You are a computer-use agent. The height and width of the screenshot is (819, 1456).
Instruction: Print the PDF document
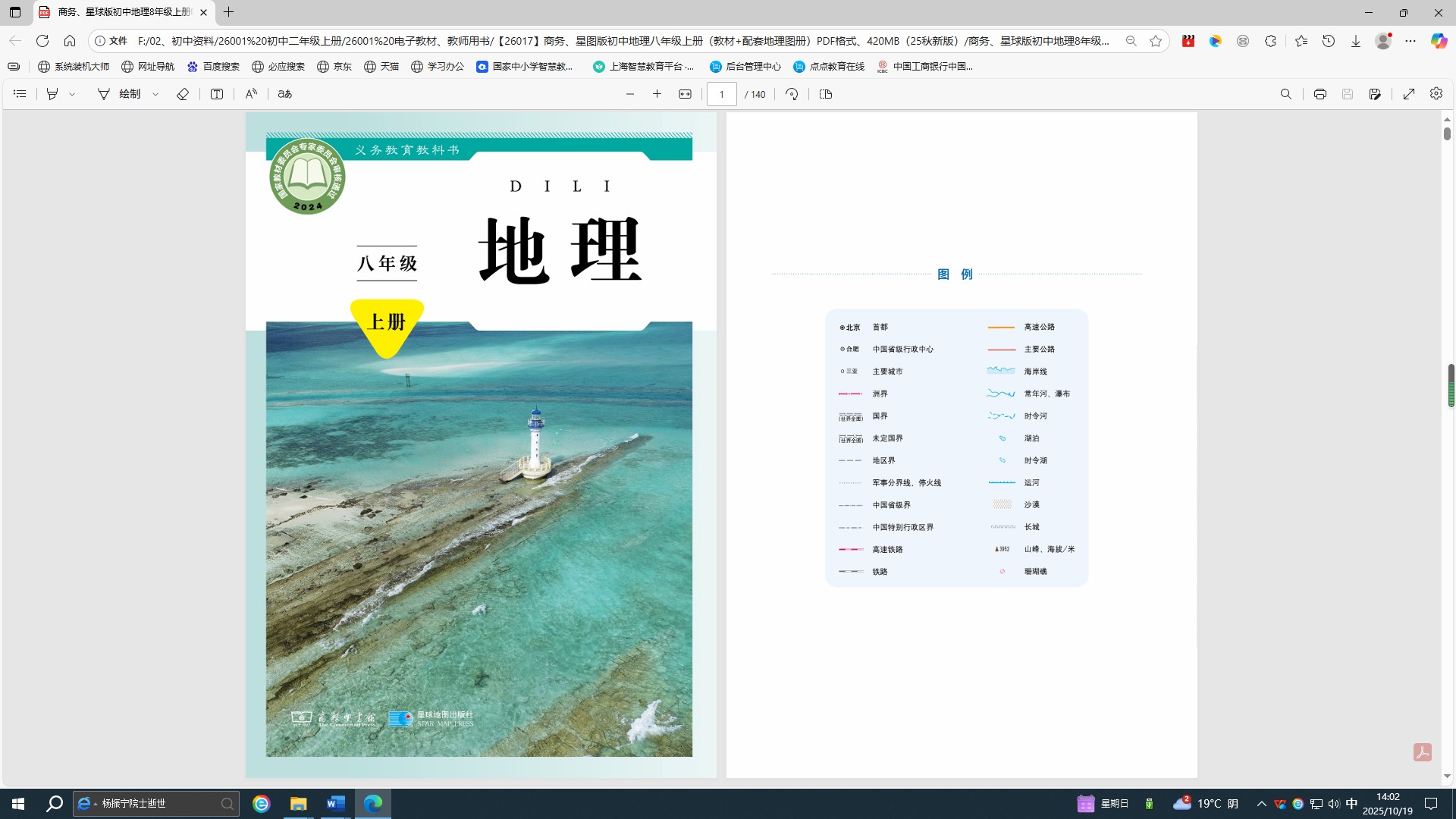(x=1319, y=94)
